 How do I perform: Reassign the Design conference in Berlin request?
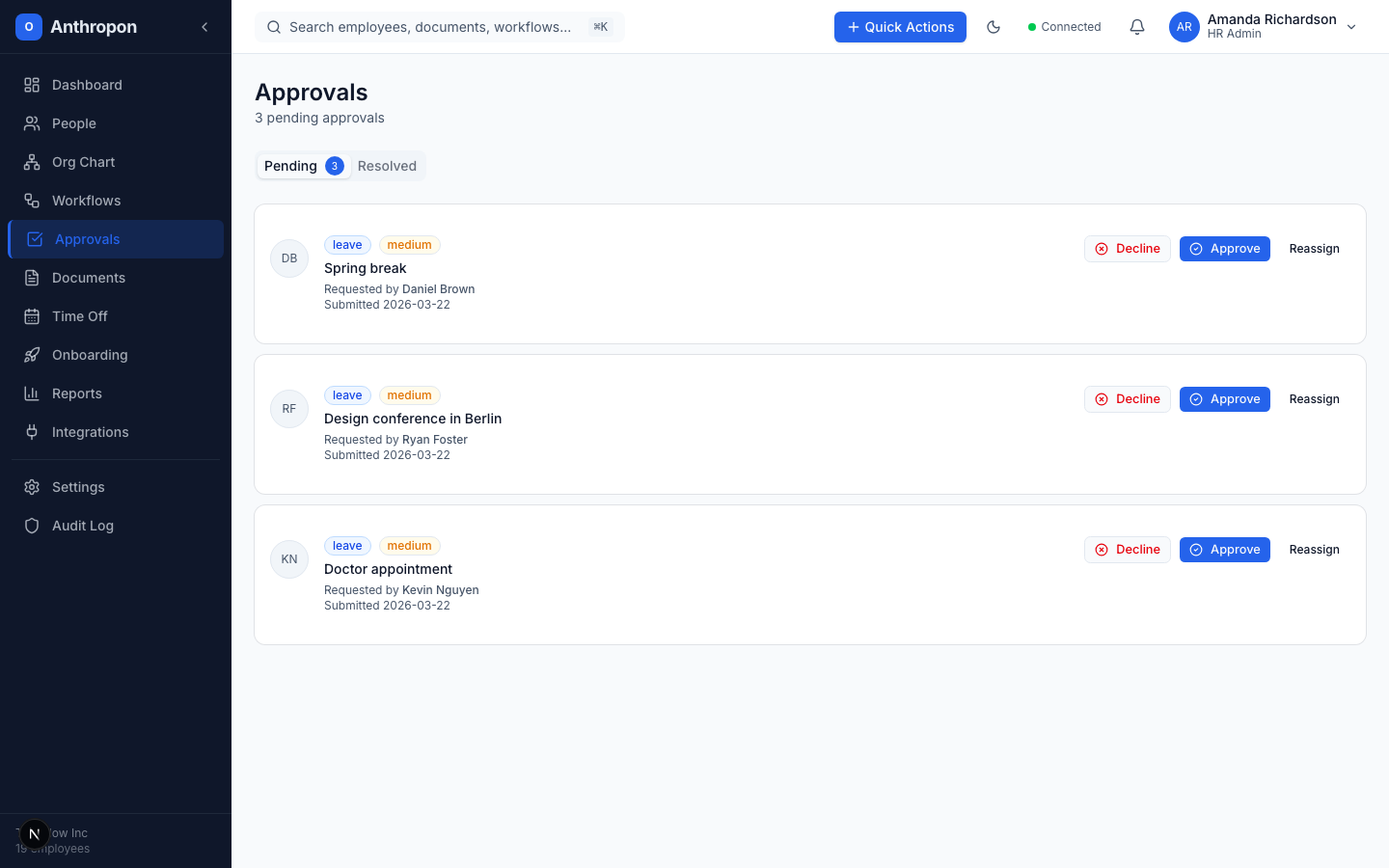1314,398
